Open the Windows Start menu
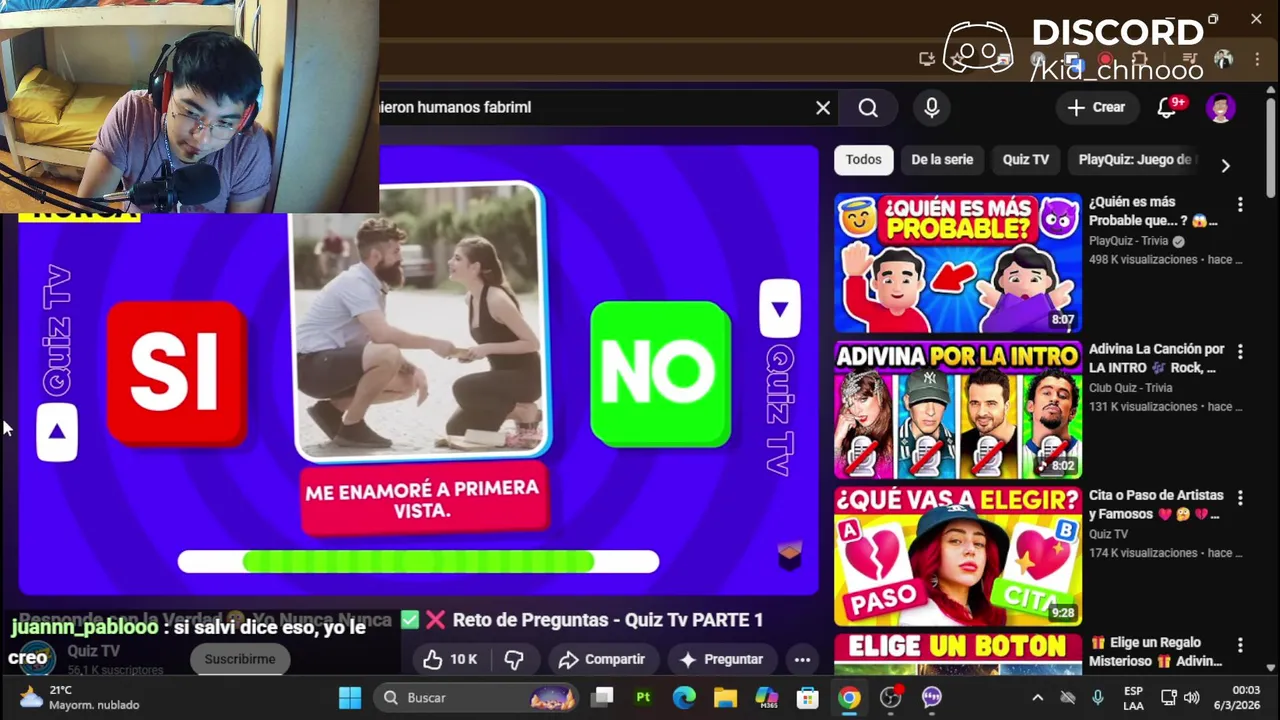This screenshot has width=1280, height=720. 350,697
